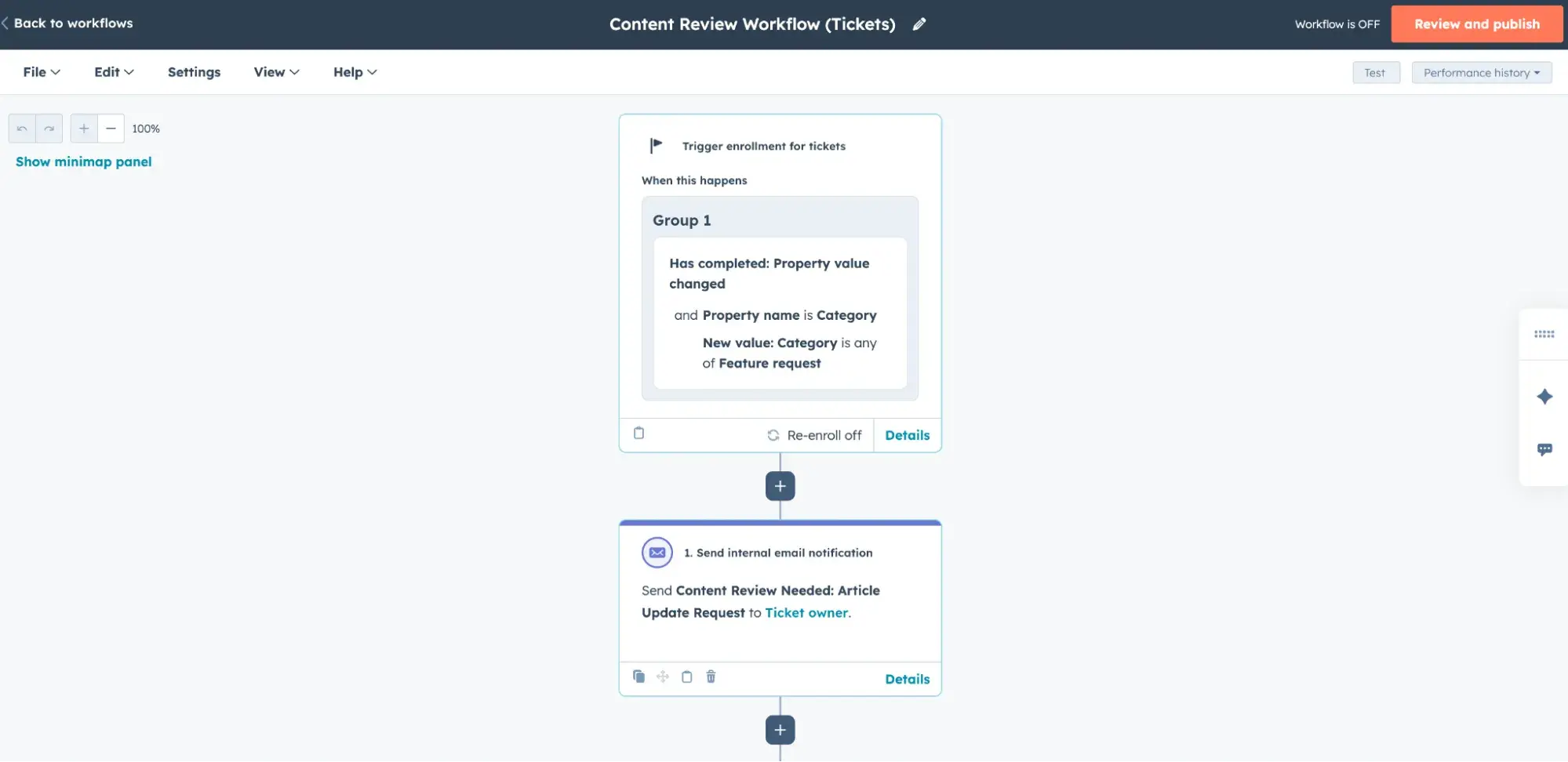
Task: Turn on the workflow from Workflow is OFF
Action: [1337, 24]
